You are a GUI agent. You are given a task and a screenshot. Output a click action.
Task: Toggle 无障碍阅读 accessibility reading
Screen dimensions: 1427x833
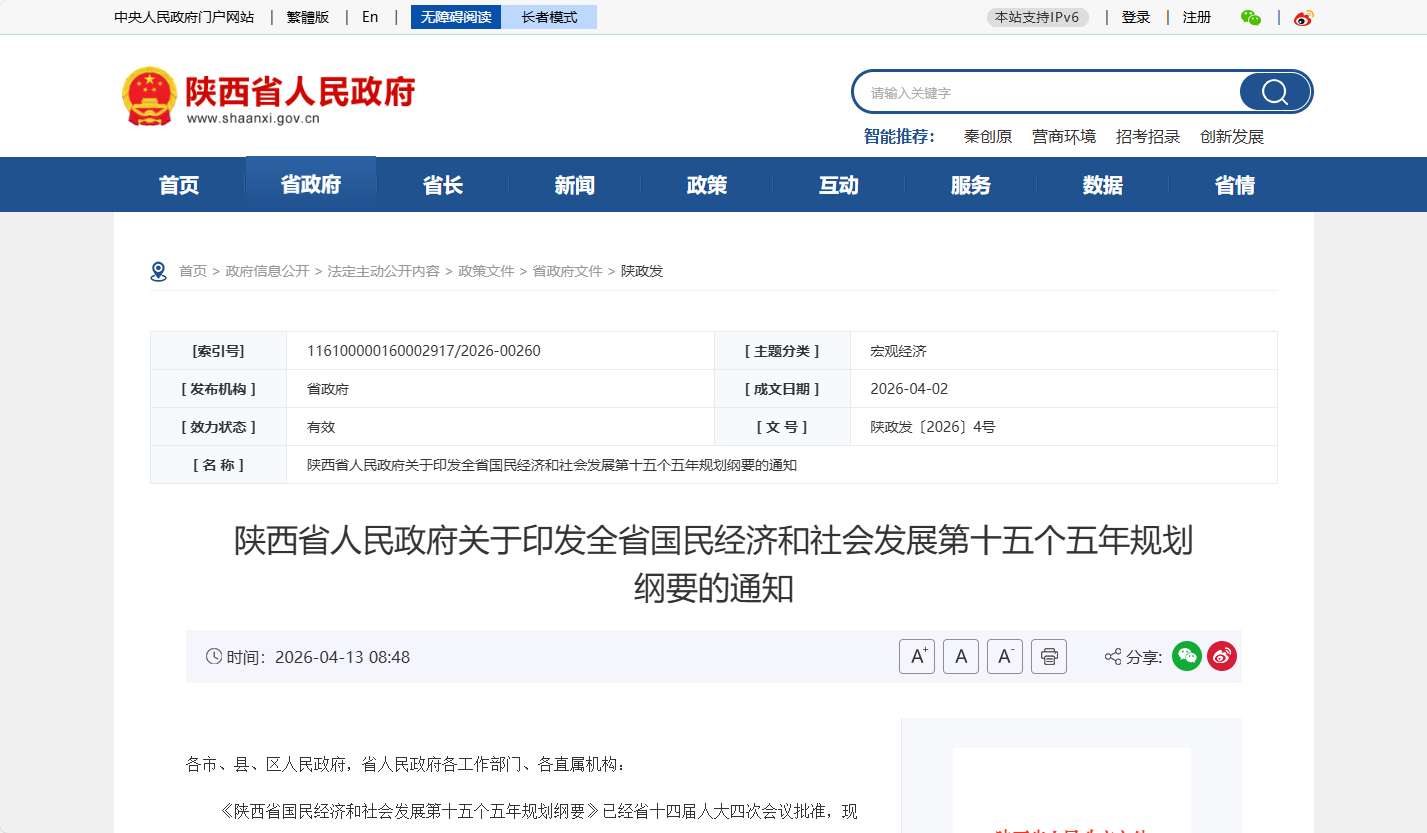point(456,17)
